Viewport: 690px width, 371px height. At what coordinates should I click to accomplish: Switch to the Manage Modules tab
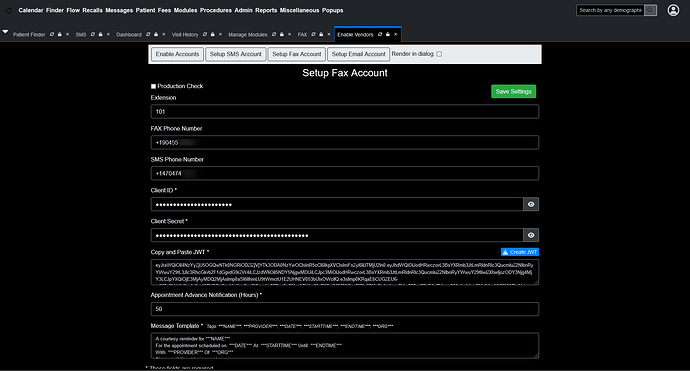tap(248, 34)
